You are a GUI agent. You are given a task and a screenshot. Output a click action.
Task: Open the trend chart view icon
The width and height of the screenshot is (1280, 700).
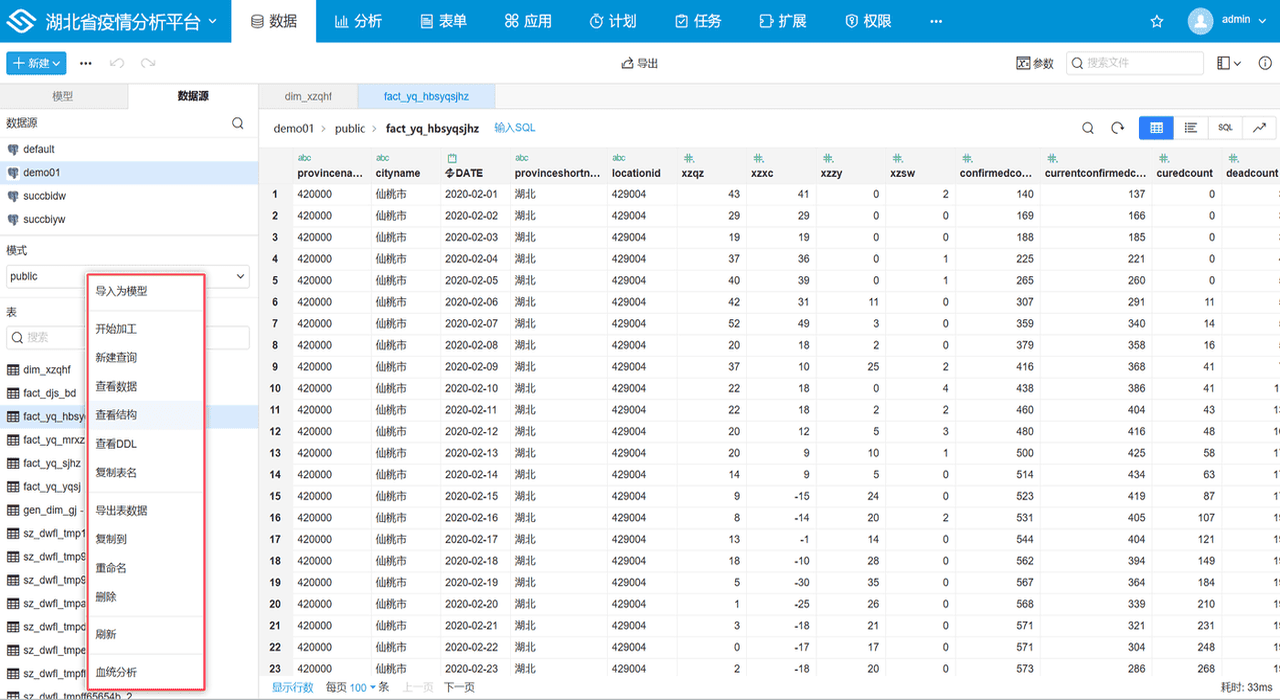pos(1259,128)
